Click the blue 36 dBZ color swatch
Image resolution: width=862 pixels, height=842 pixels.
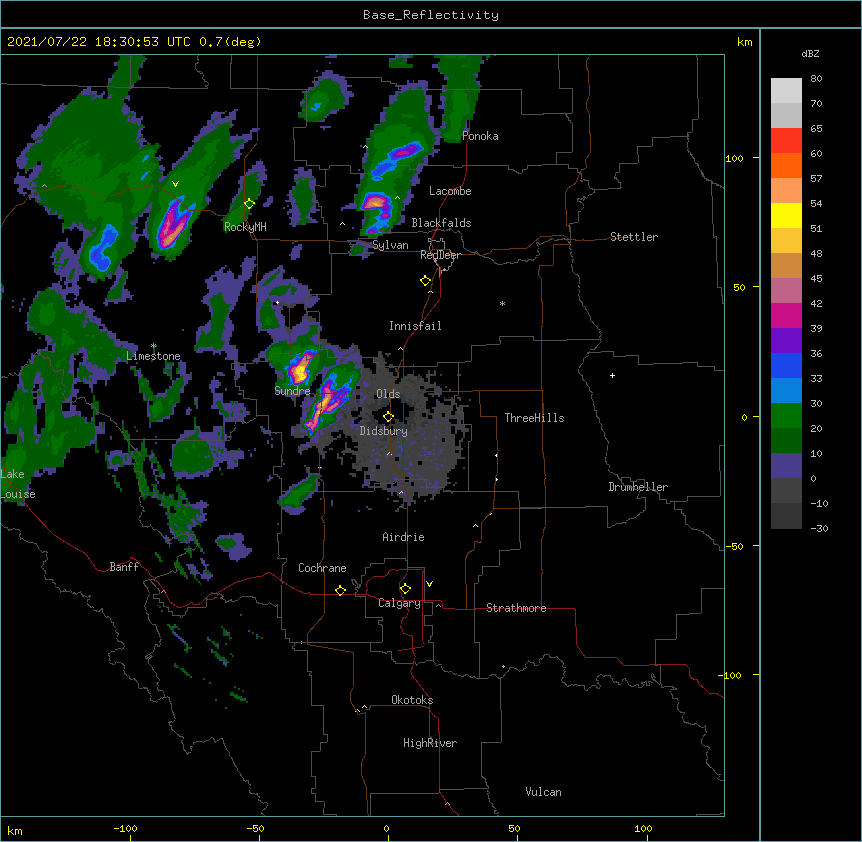pyautogui.click(x=786, y=365)
